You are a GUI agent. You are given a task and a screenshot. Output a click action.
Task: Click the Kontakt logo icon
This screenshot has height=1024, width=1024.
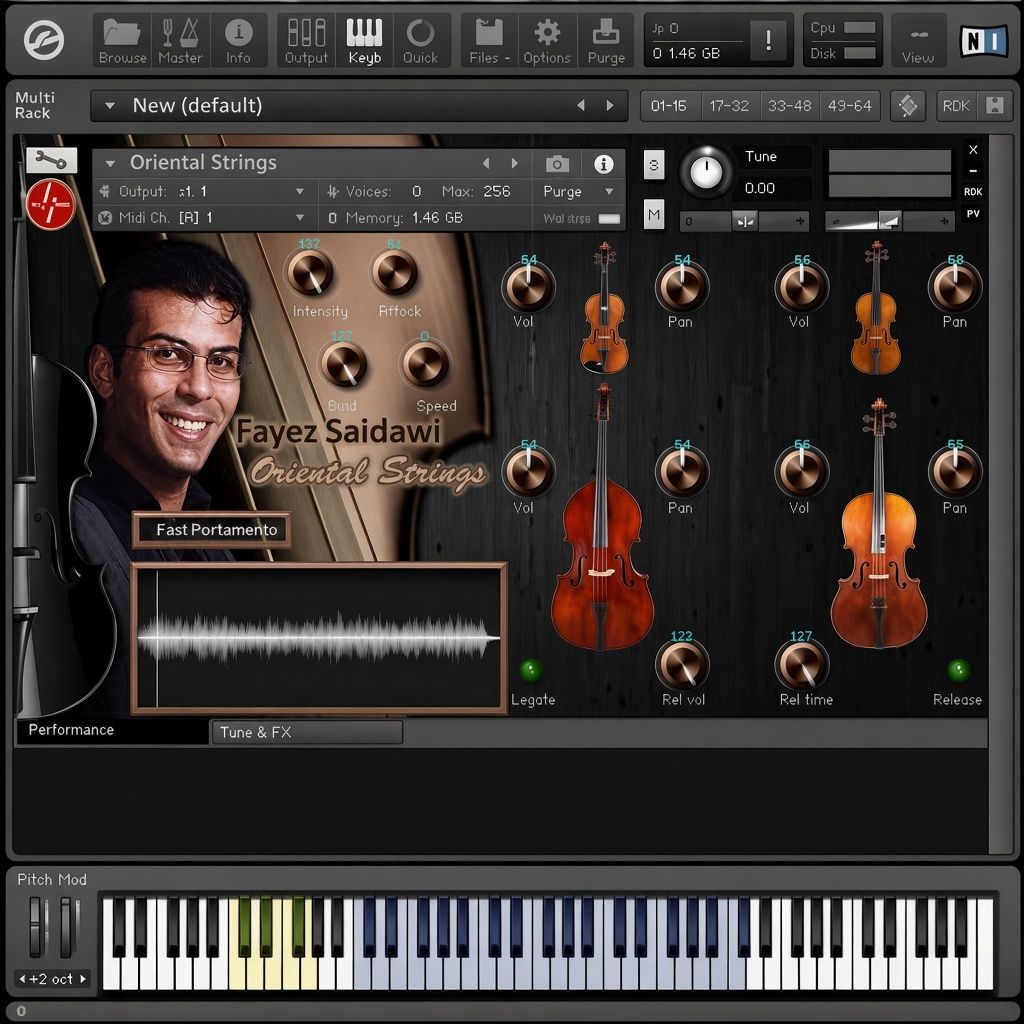coord(44,39)
